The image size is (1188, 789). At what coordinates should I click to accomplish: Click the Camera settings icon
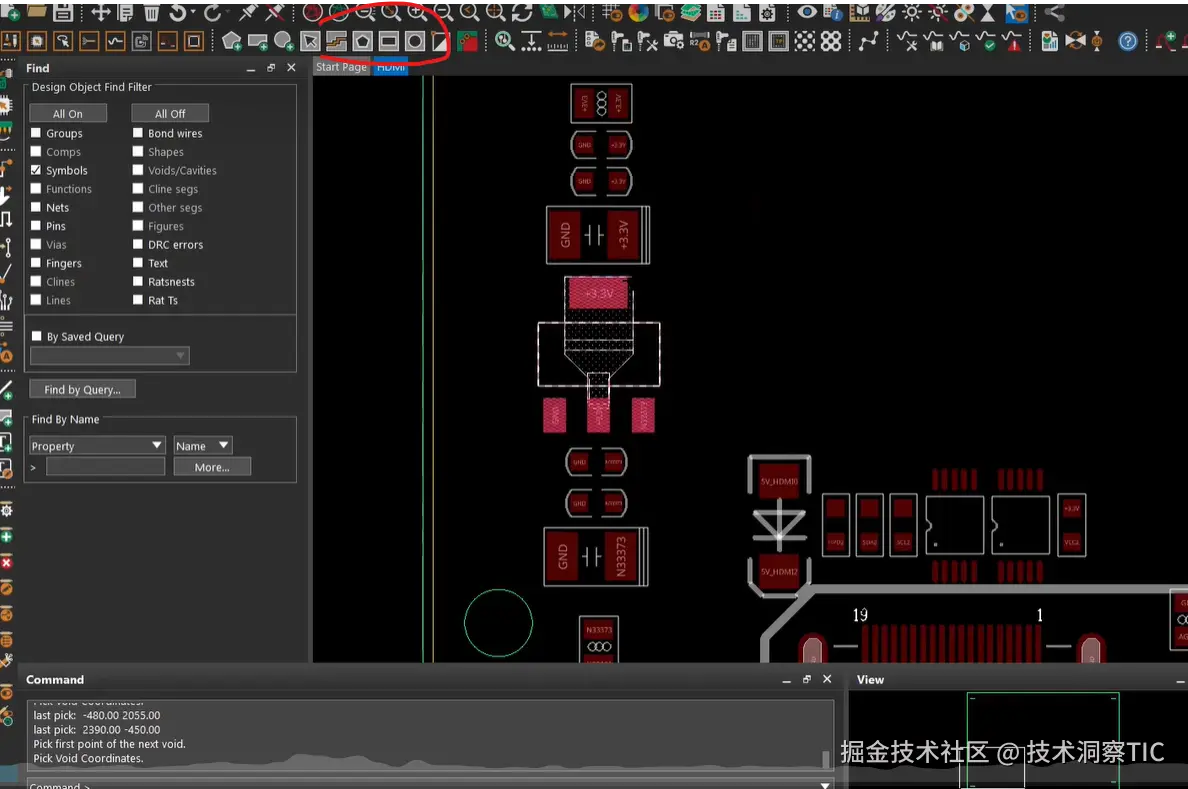click(673, 41)
